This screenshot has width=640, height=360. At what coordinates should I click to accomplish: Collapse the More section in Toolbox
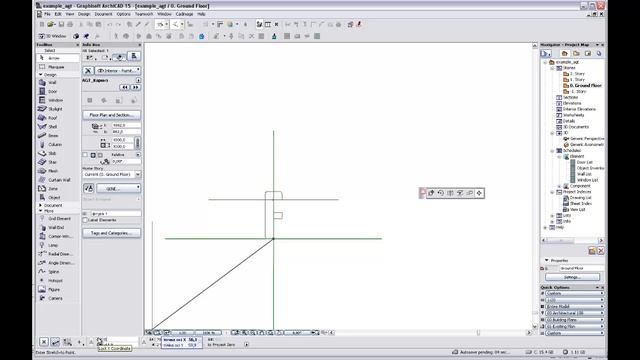tap(40, 211)
